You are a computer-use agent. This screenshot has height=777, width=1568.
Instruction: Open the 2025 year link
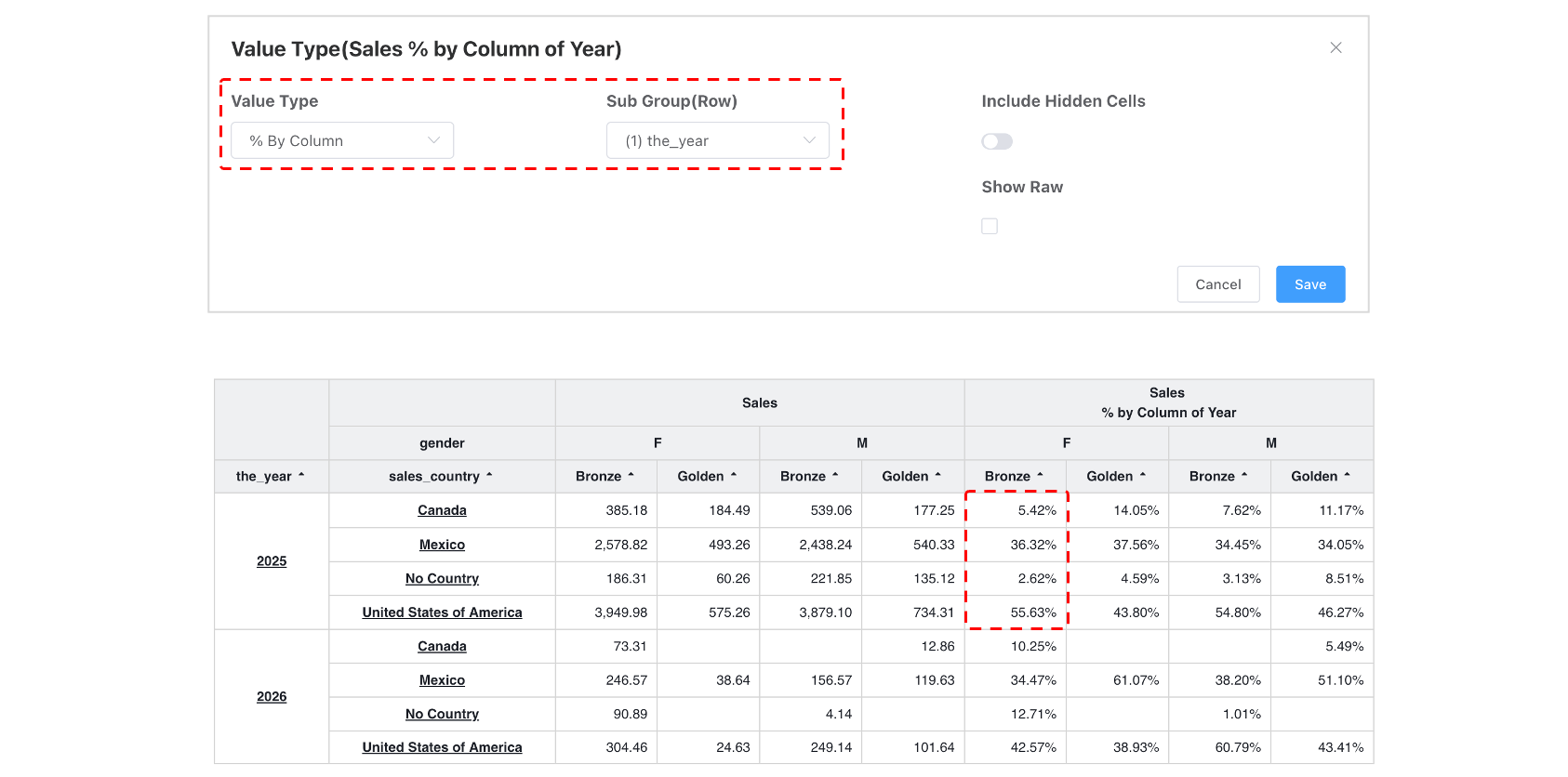pyautogui.click(x=272, y=561)
